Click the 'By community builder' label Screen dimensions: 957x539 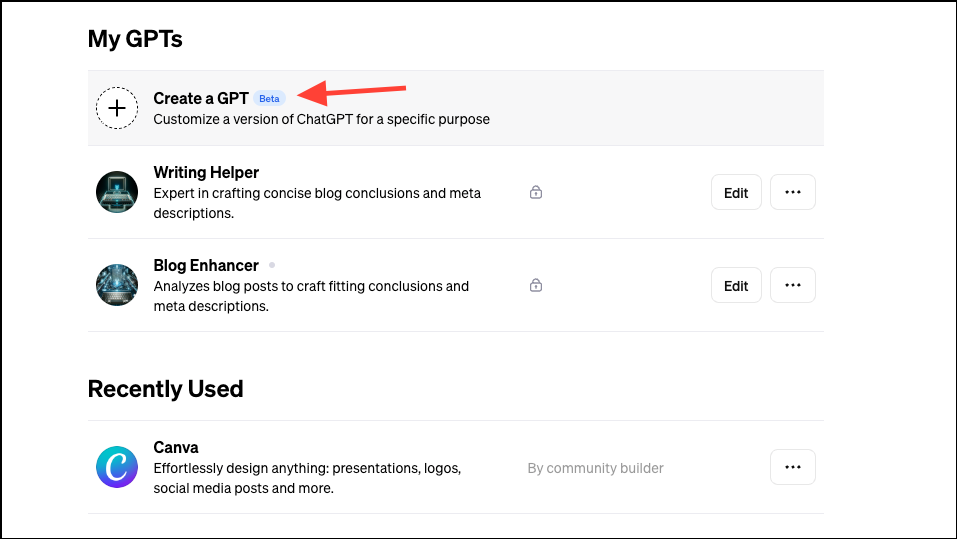[x=595, y=468]
